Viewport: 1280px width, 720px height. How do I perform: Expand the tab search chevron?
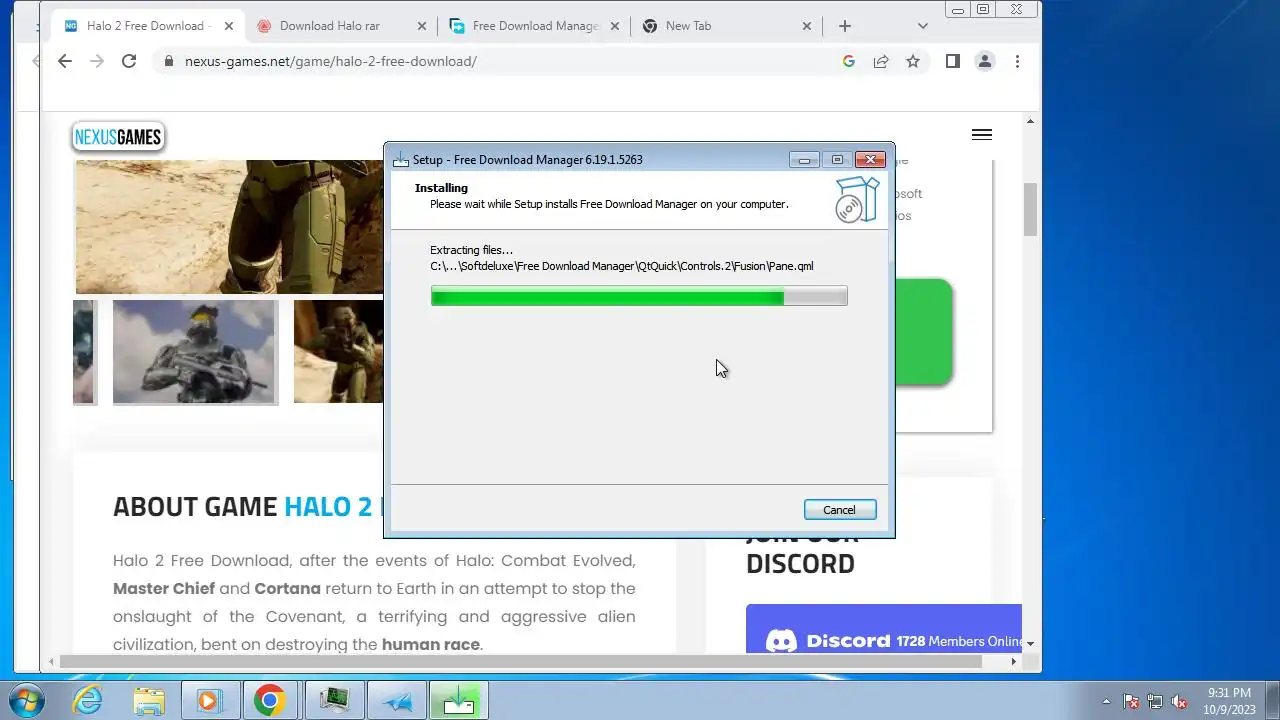tap(923, 26)
